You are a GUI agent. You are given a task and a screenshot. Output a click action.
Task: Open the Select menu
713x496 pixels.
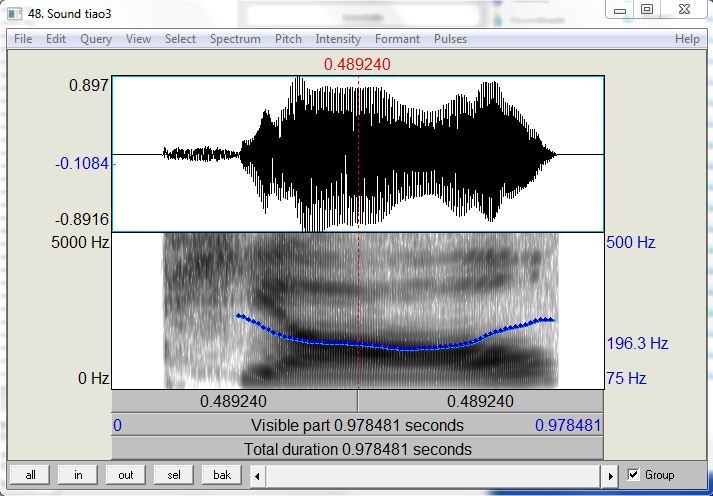click(180, 39)
